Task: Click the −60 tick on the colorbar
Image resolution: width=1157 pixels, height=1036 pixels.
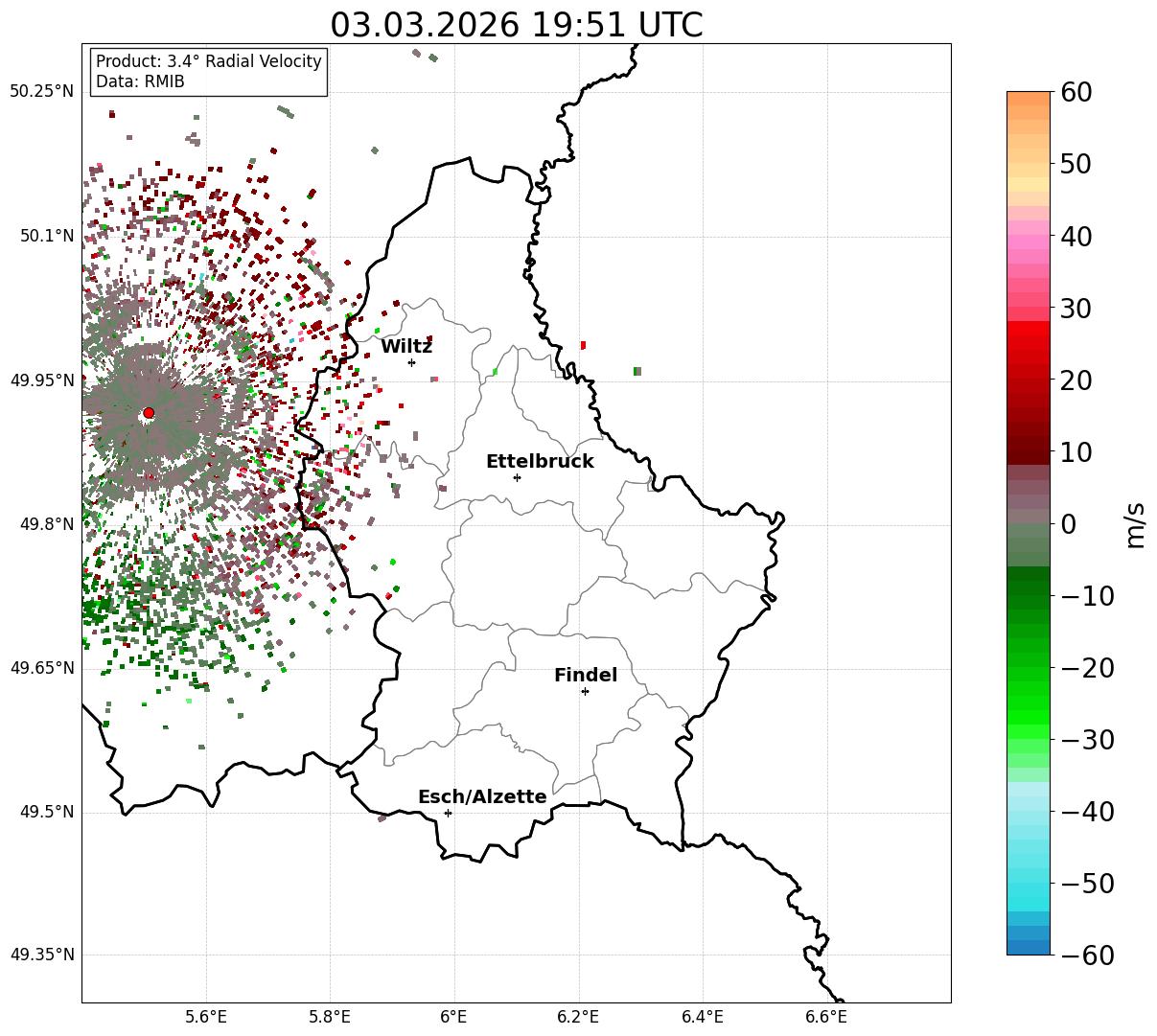Action: click(1087, 955)
